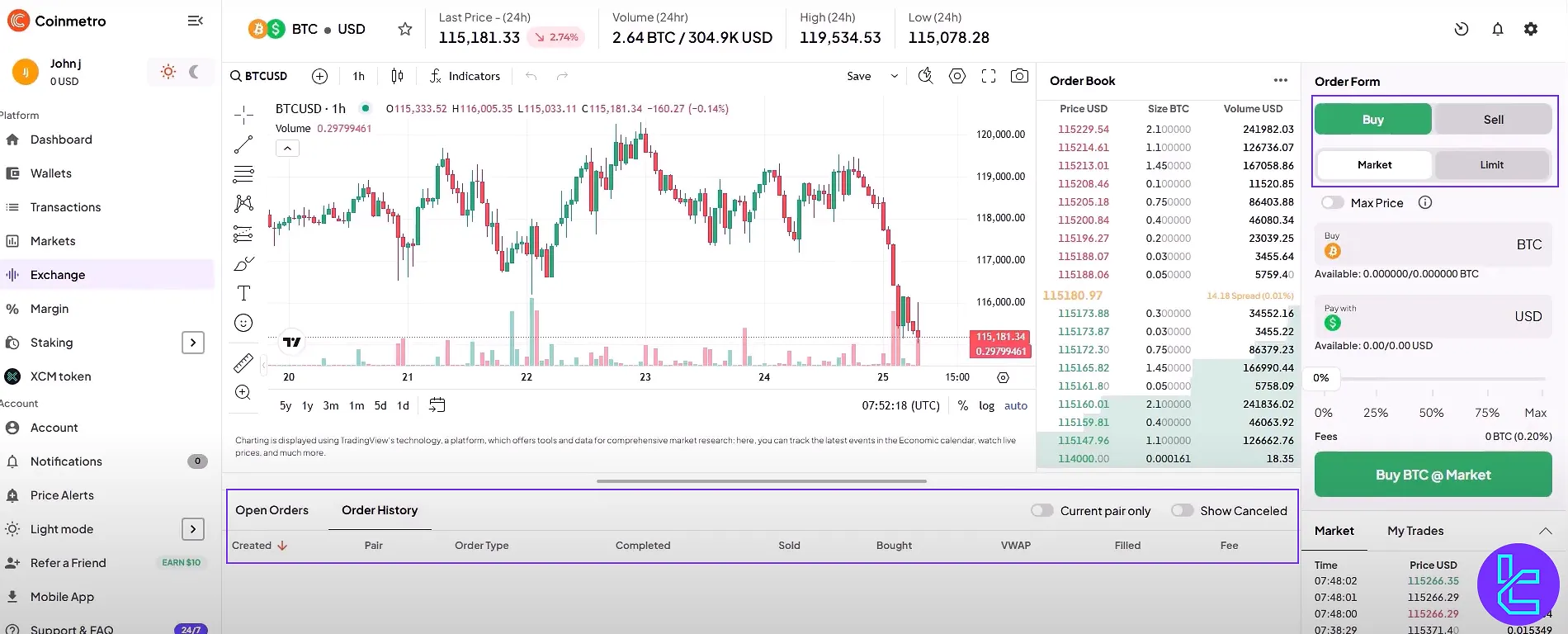Select the text annotation tool
The width and height of the screenshot is (1568, 634).
243,293
